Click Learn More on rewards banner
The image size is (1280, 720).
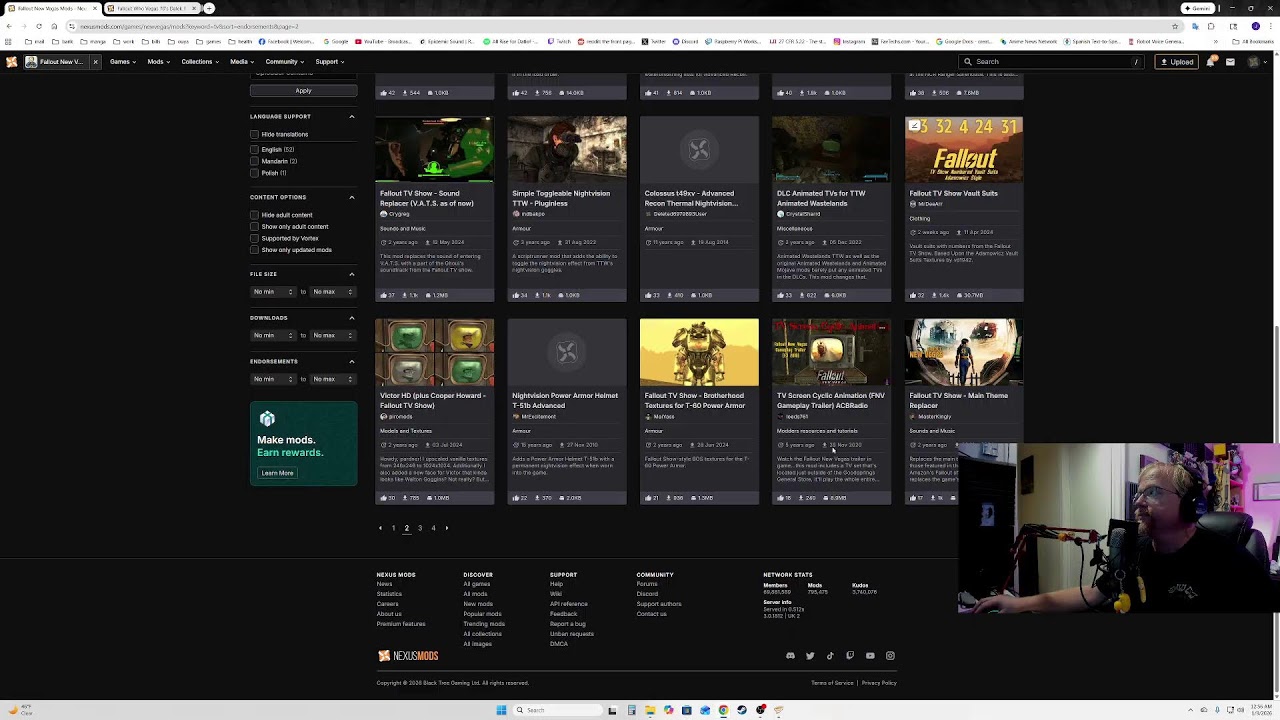click(x=277, y=473)
